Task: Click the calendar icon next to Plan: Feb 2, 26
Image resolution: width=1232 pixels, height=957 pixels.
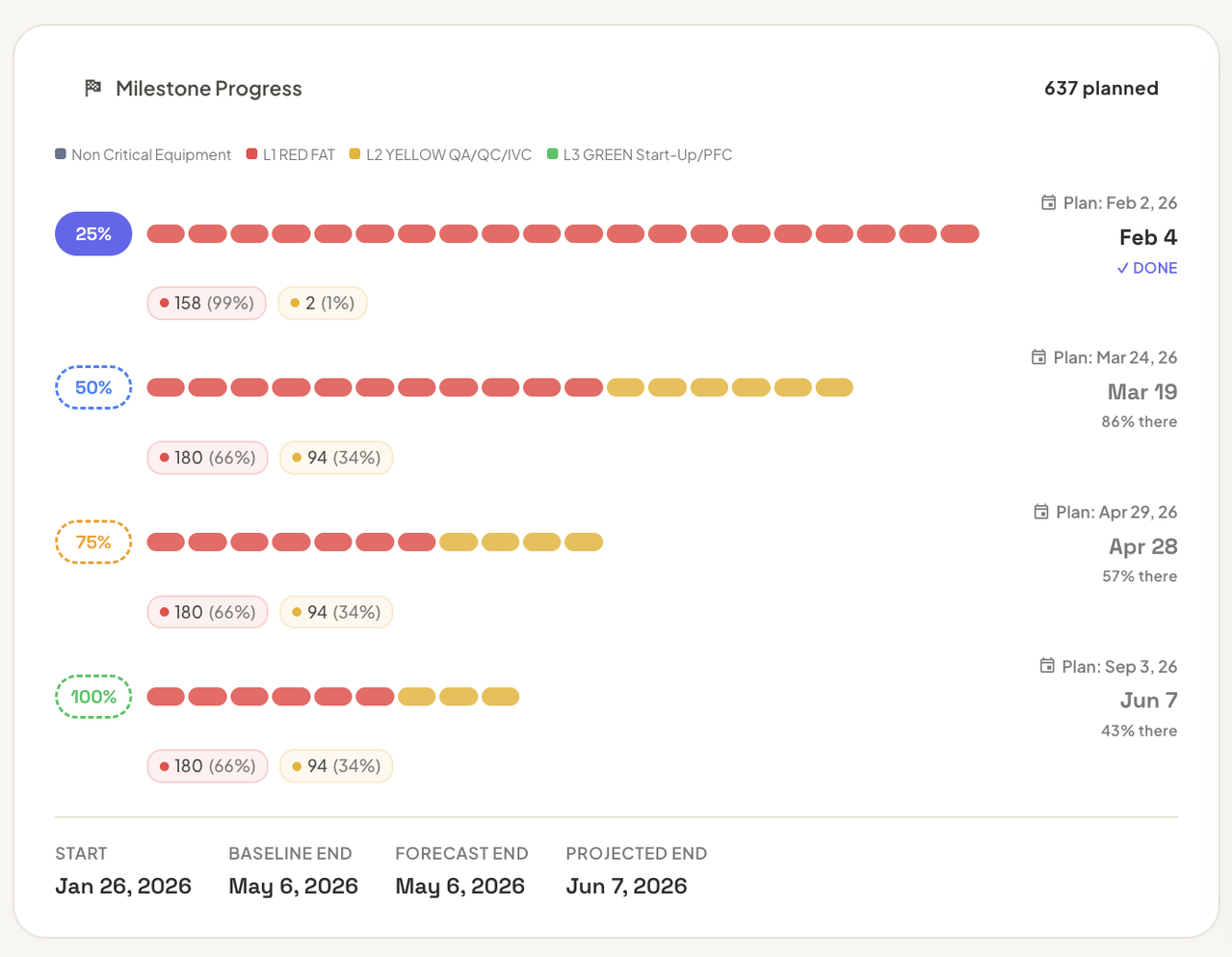Action: (1048, 202)
